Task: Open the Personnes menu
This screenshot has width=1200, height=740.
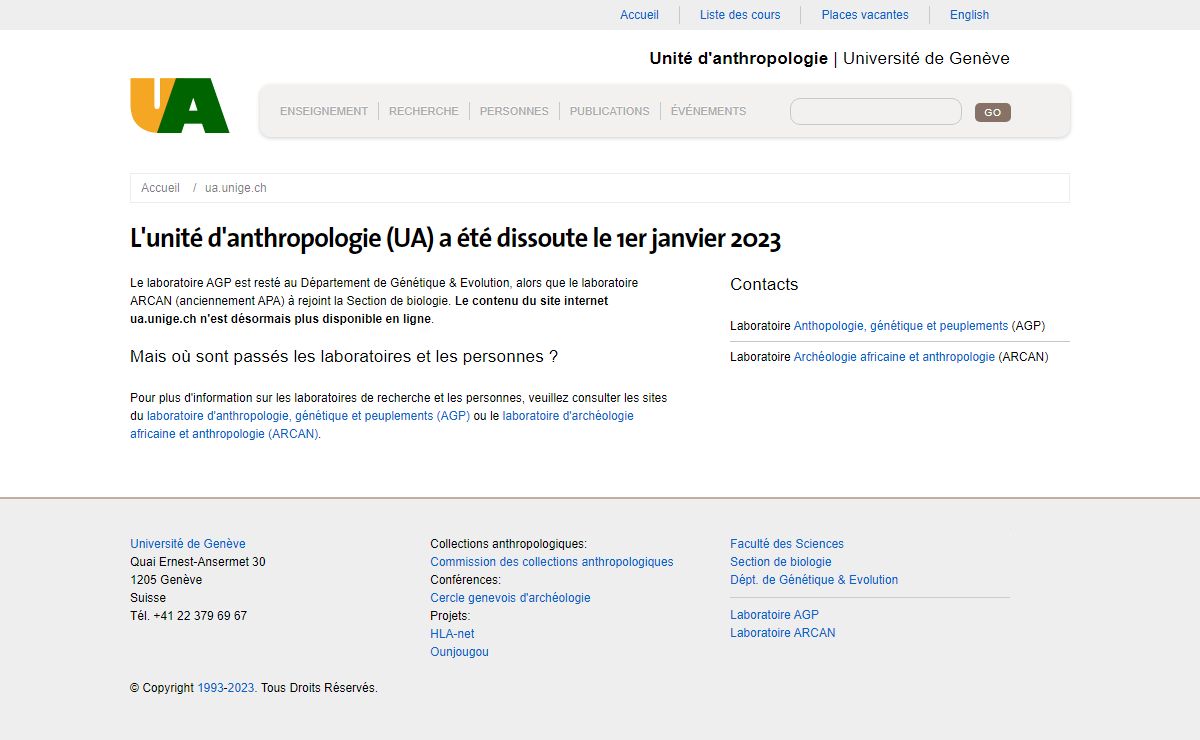Action: (x=514, y=111)
